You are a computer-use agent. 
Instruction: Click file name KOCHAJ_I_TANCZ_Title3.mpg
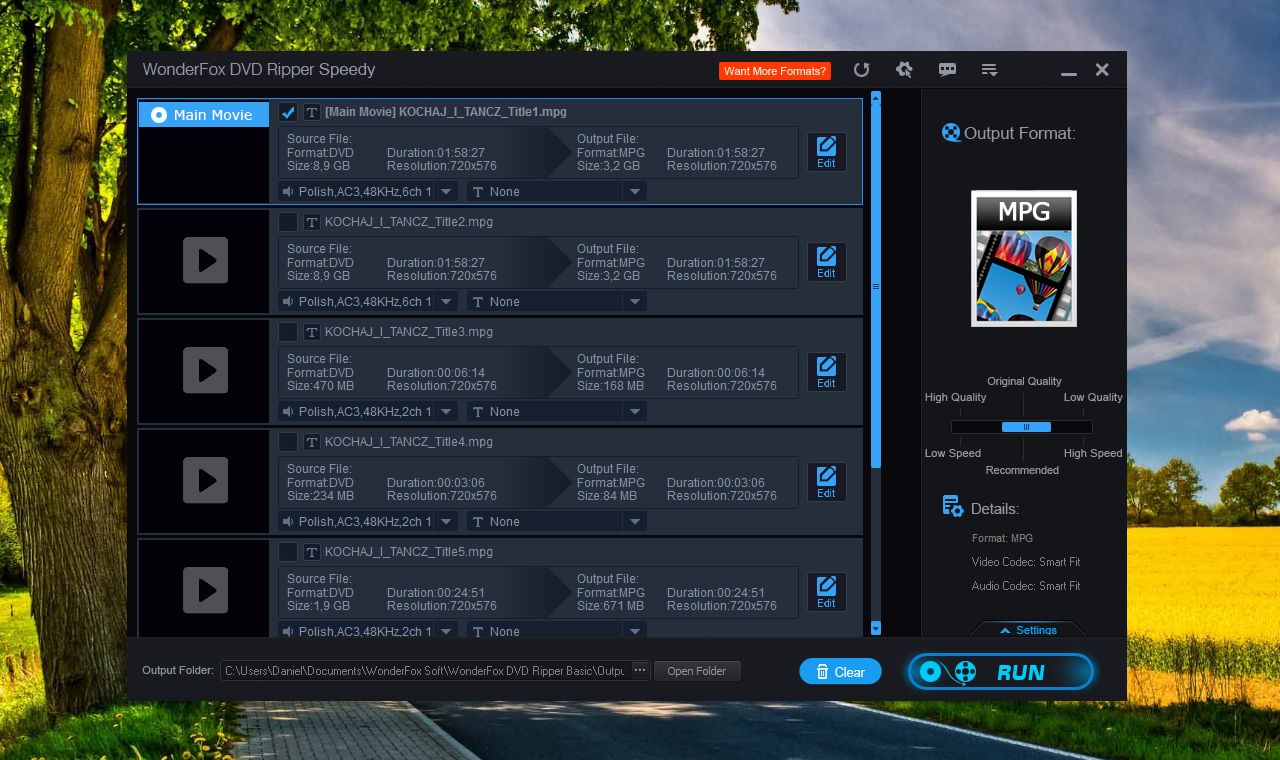pyautogui.click(x=409, y=332)
